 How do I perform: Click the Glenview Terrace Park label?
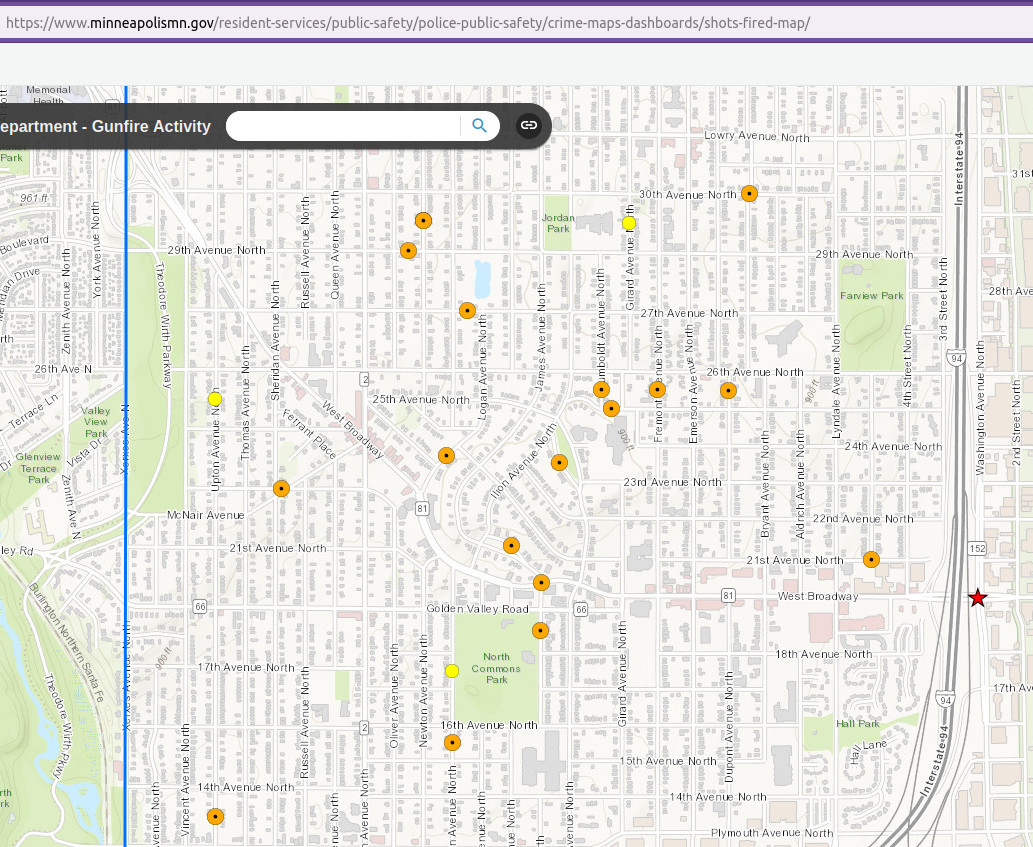tap(38, 468)
